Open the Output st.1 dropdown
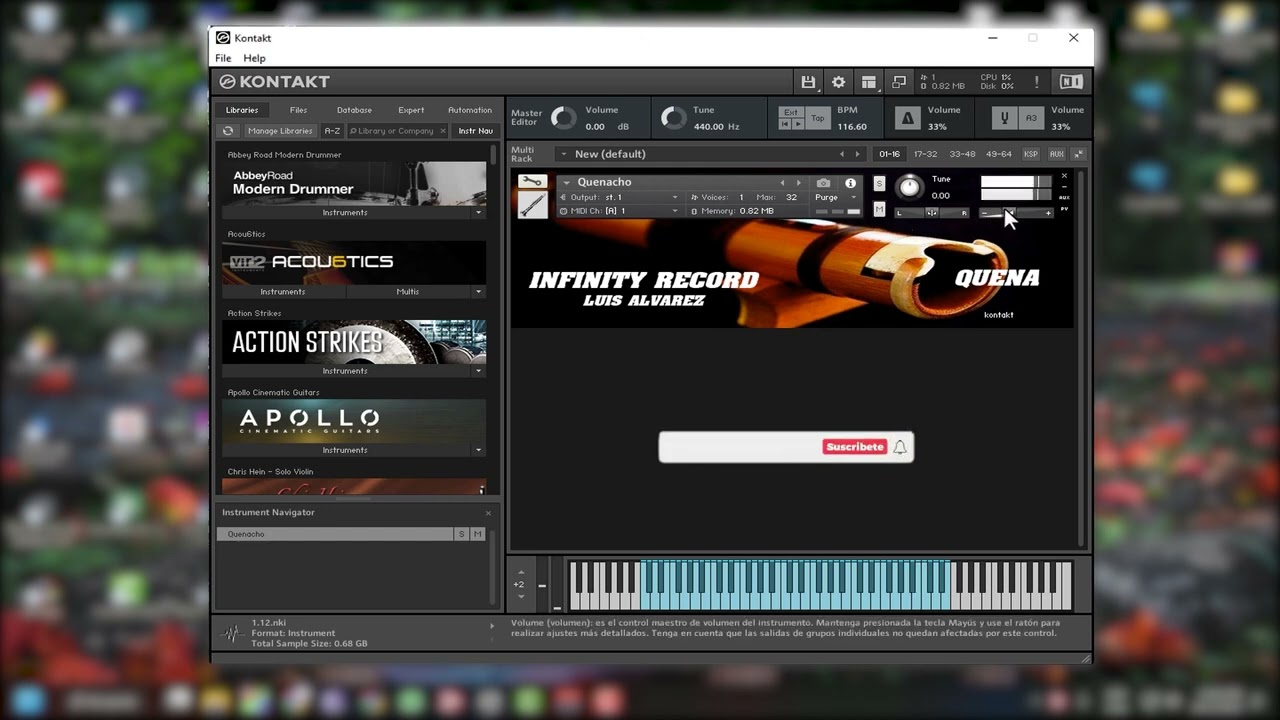The height and width of the screenshot is (720, 1280). (x=619, y=198)
